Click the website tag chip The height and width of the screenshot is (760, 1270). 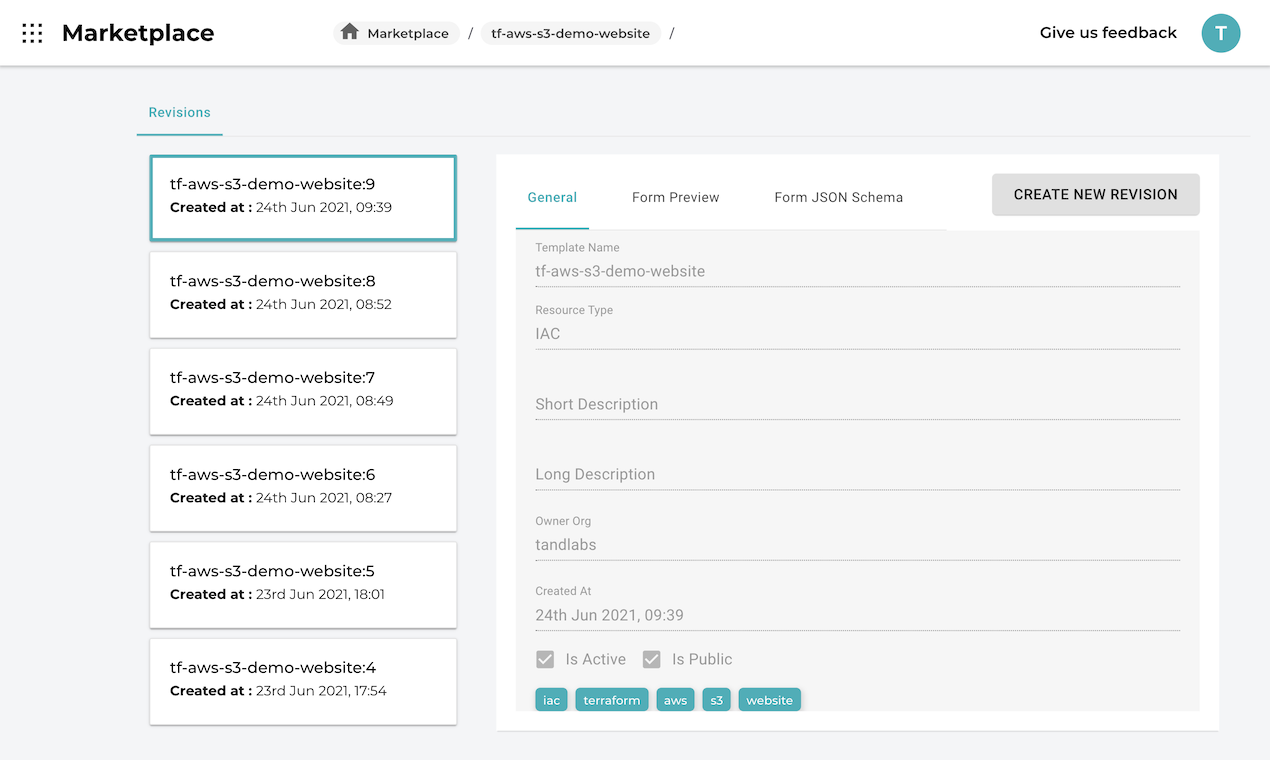coord(770,700)
